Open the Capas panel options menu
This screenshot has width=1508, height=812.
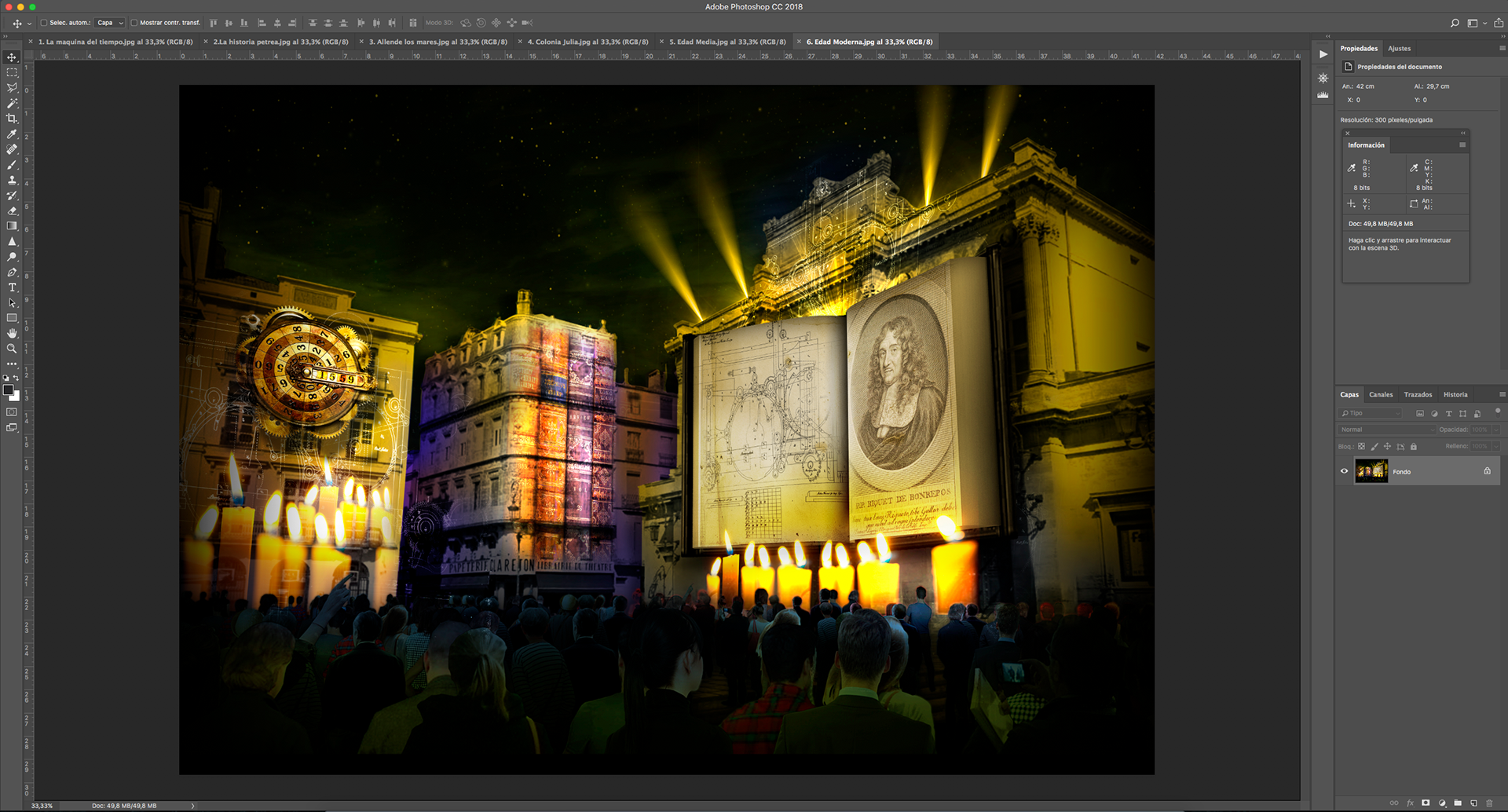1502,394
